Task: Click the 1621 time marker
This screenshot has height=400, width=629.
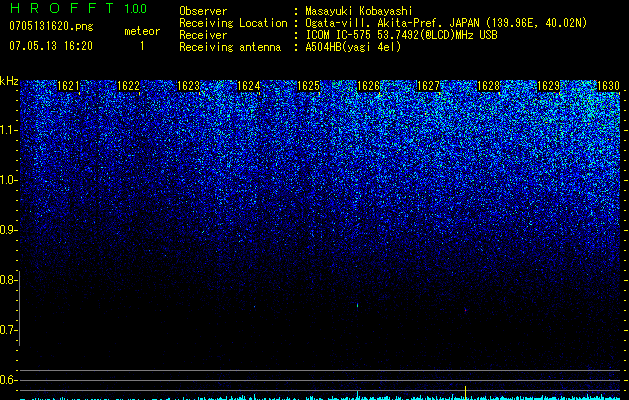Action: [x=68, y=86]
